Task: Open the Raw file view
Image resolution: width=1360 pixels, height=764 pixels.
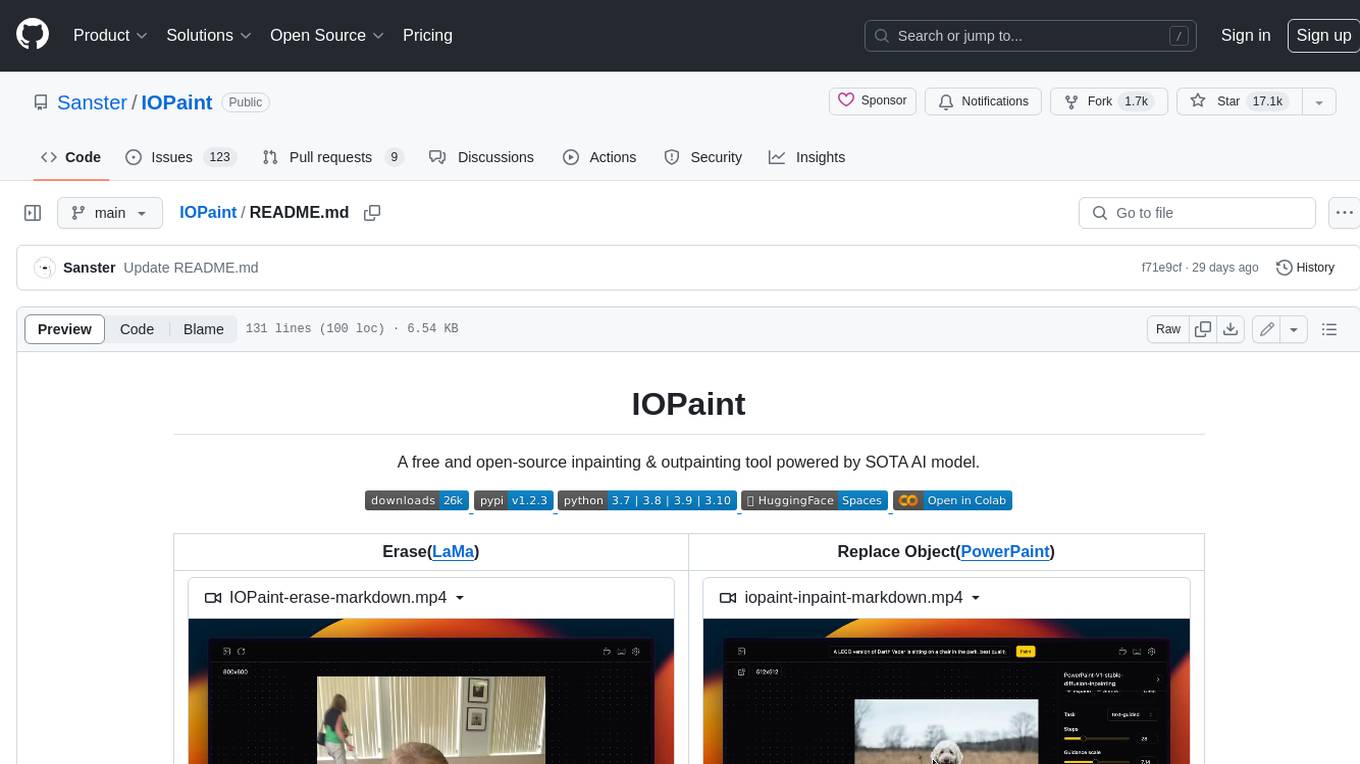Action: click(x=1168, y=329)
